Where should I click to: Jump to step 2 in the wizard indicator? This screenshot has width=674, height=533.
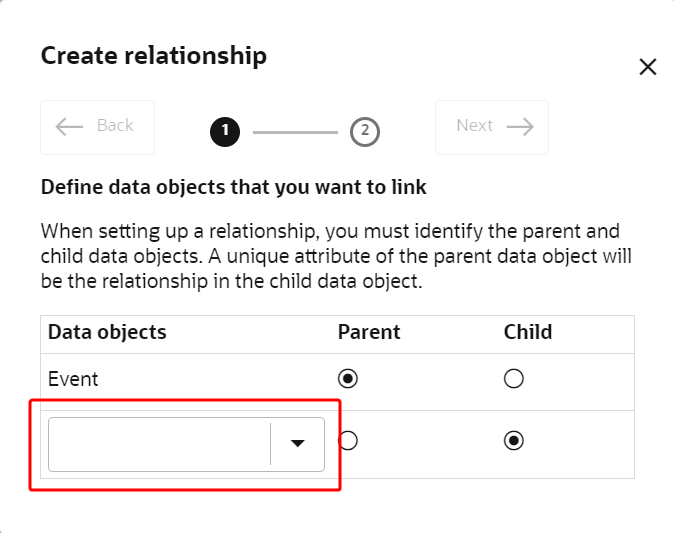[365, 131]
